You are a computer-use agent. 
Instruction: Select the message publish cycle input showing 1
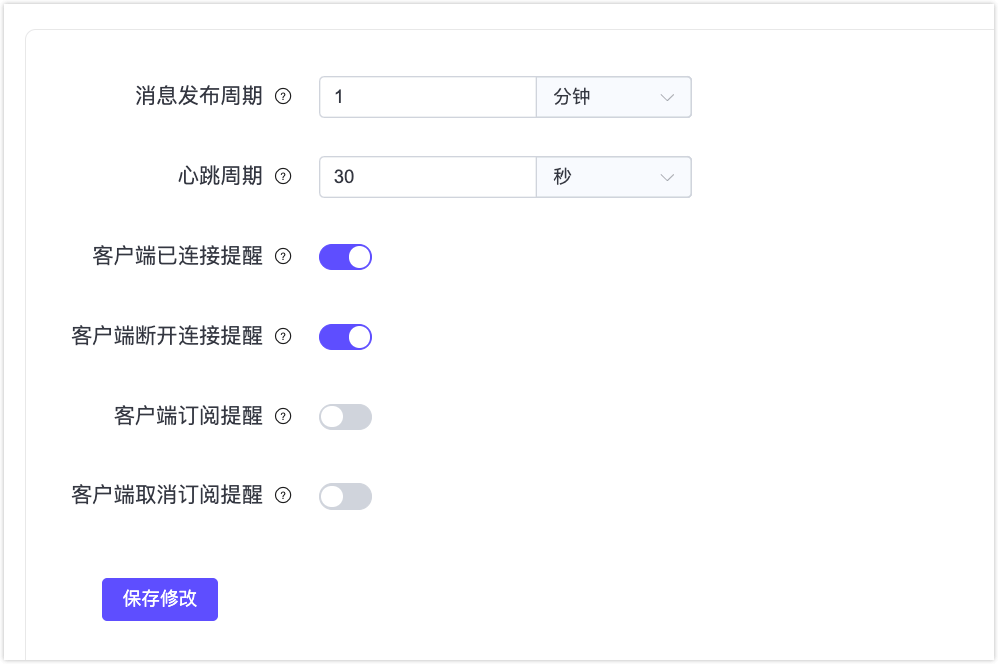point(427,97)
